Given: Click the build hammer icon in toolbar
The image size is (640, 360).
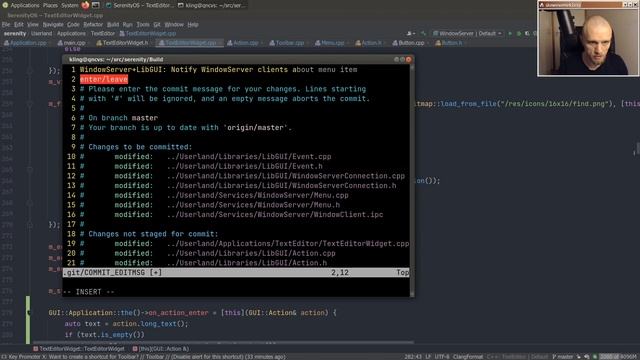Looking at the screenshot, I should tap(423, 33).
